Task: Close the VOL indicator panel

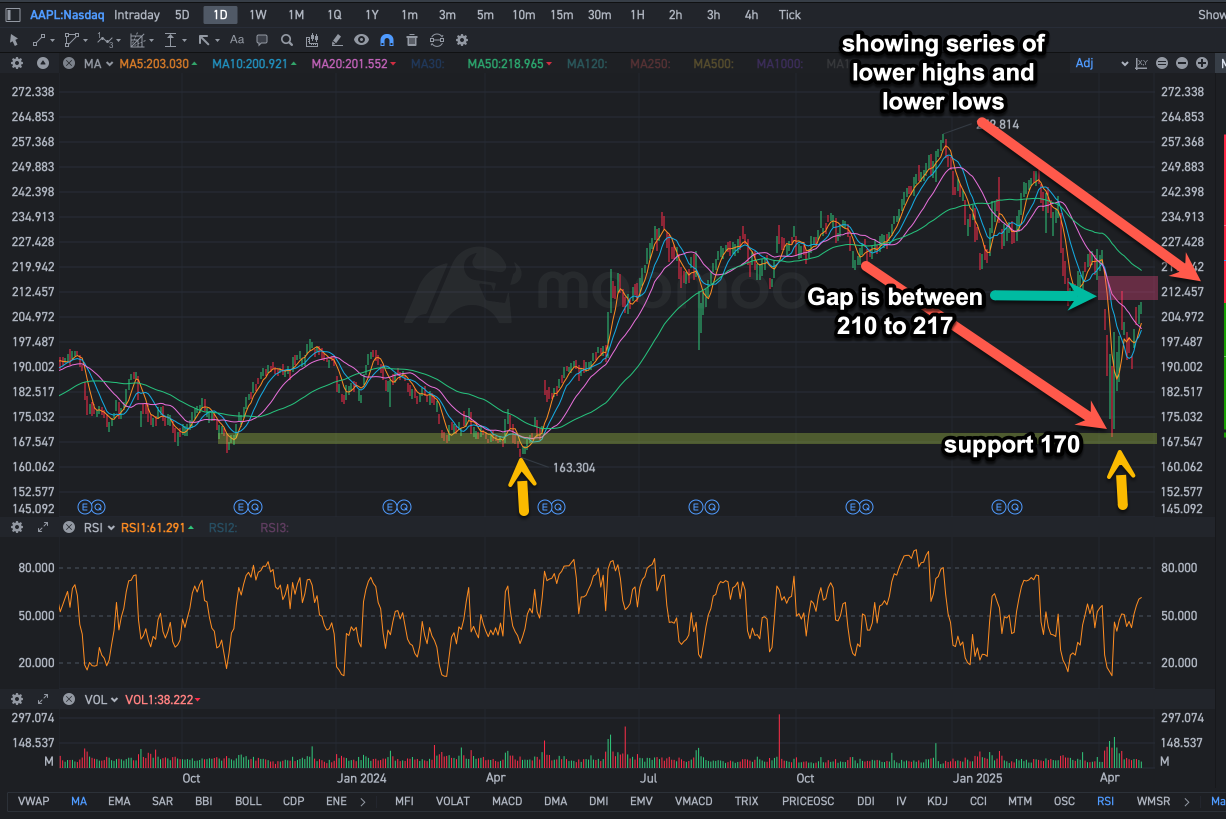Action: tap(69, 700)
